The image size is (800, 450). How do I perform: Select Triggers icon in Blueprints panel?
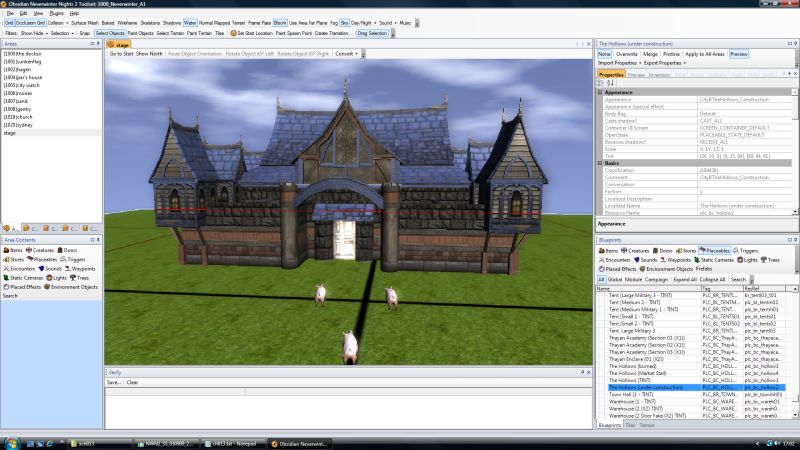[736, 251]
